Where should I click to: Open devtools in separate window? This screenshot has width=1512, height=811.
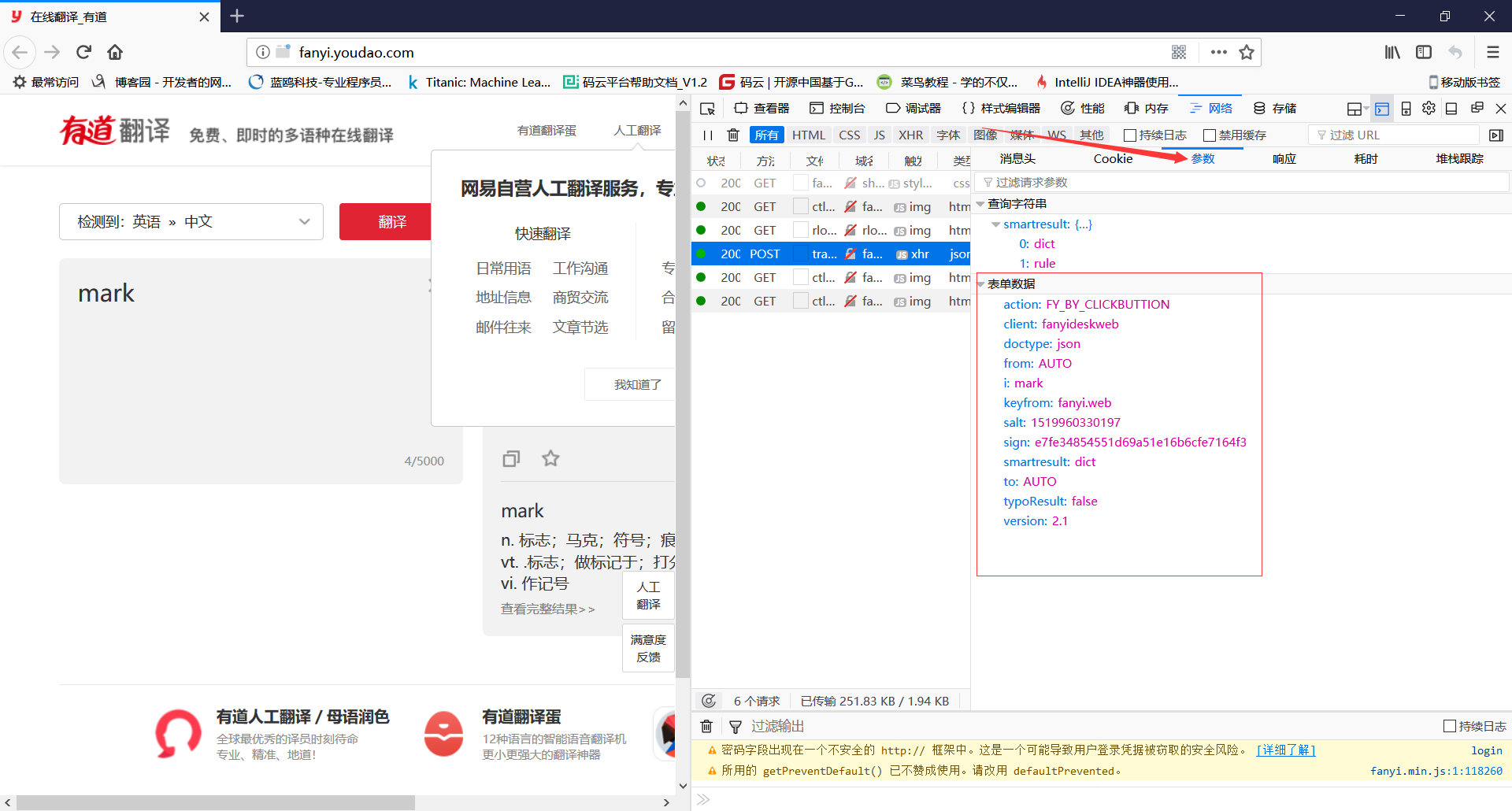[x=1477, y=108]
